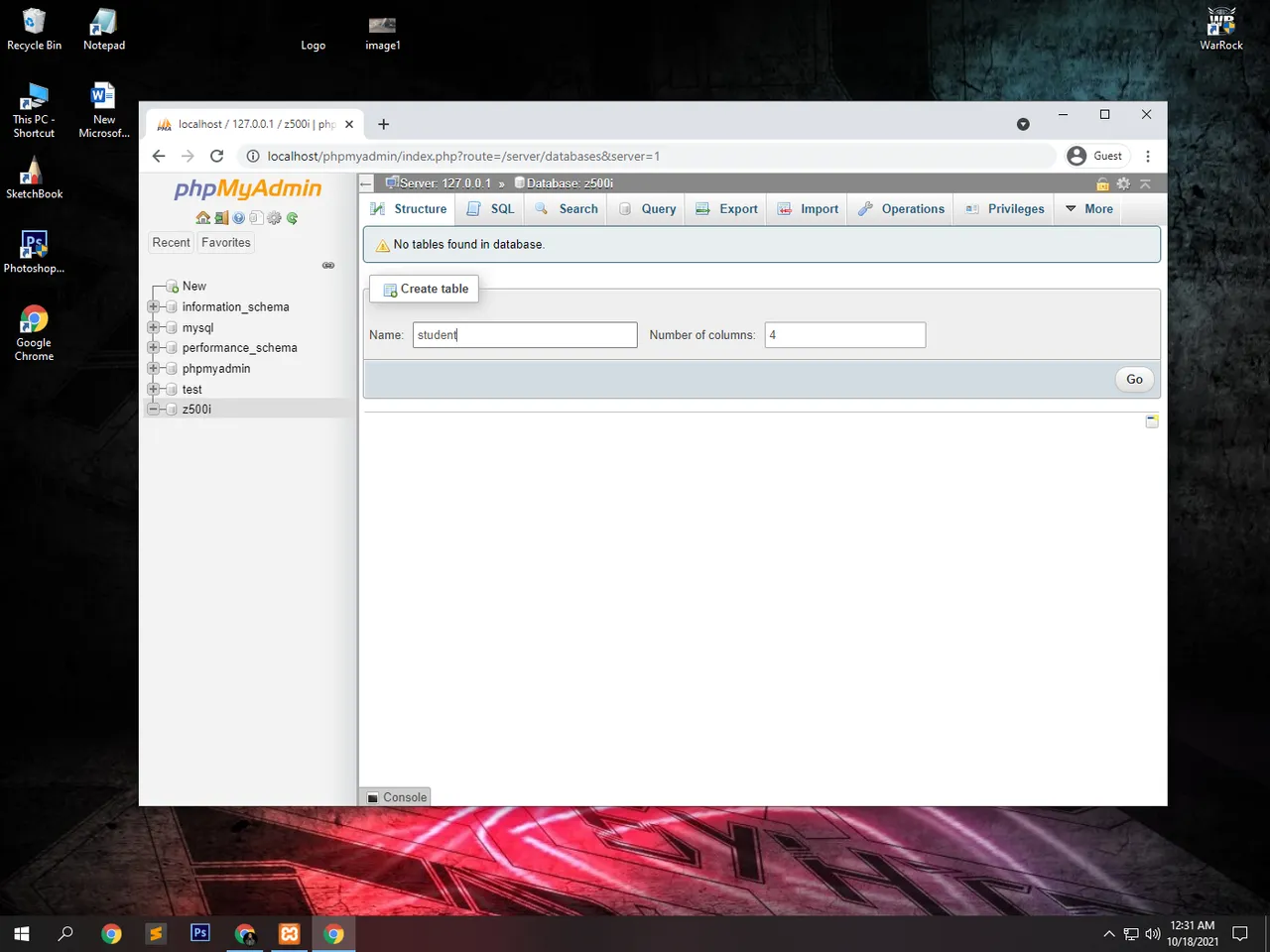This screenshot has height=952, width=1270.
Task: Open the Favorites tables button
Action: pyautogui.click(x=226, y=243)
